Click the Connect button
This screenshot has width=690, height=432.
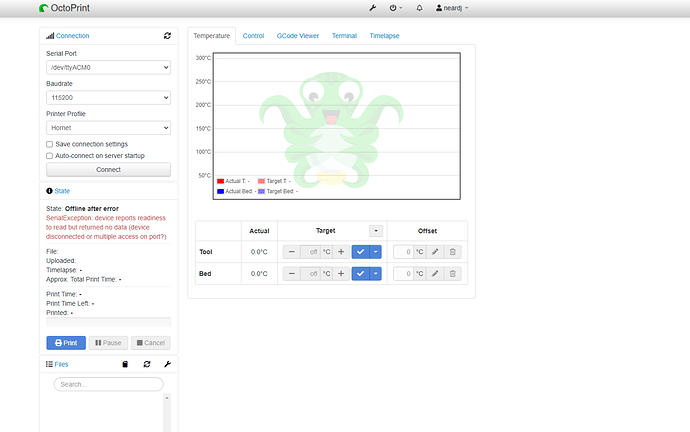coord(108,169)
